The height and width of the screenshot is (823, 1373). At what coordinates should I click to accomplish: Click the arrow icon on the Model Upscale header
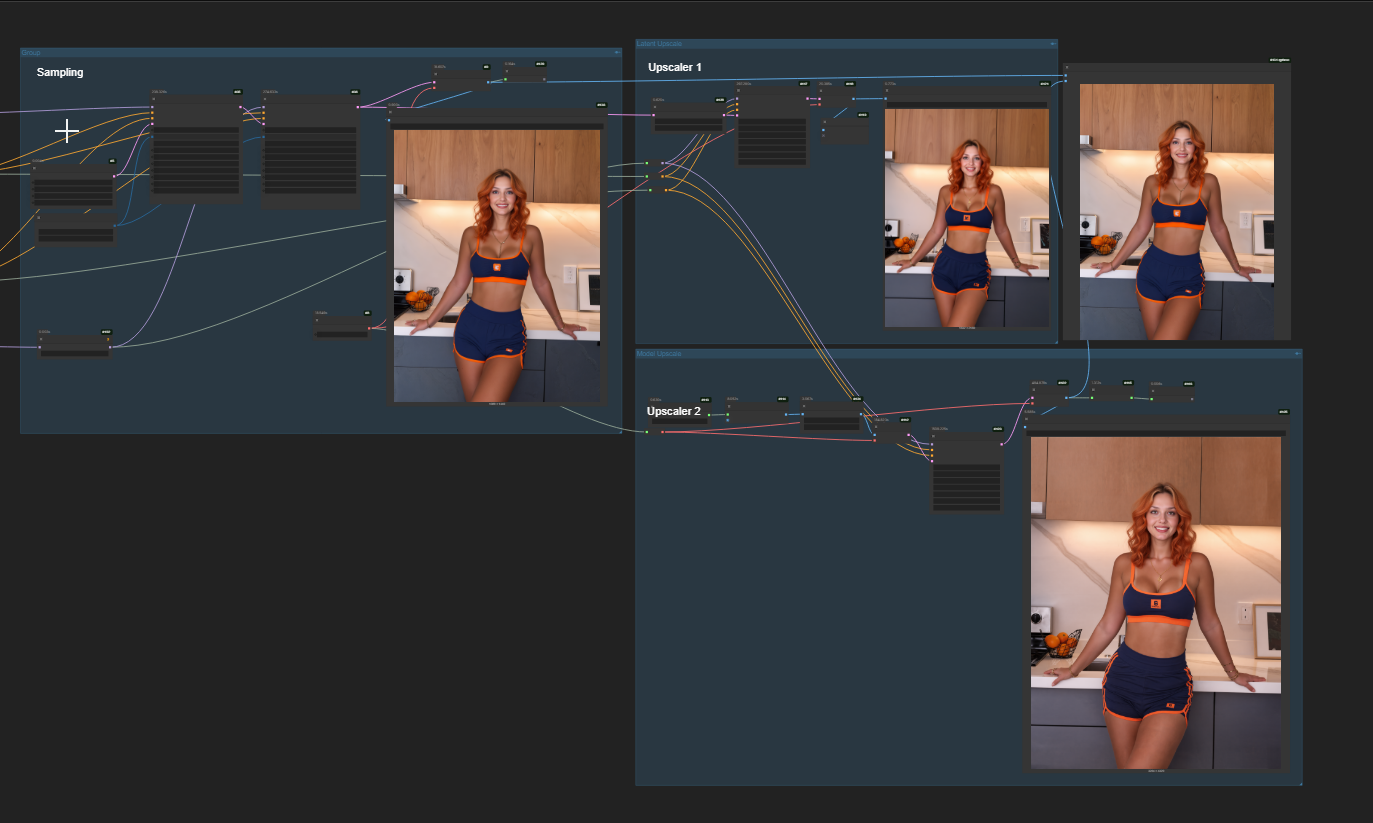[x=1296, y=354]
